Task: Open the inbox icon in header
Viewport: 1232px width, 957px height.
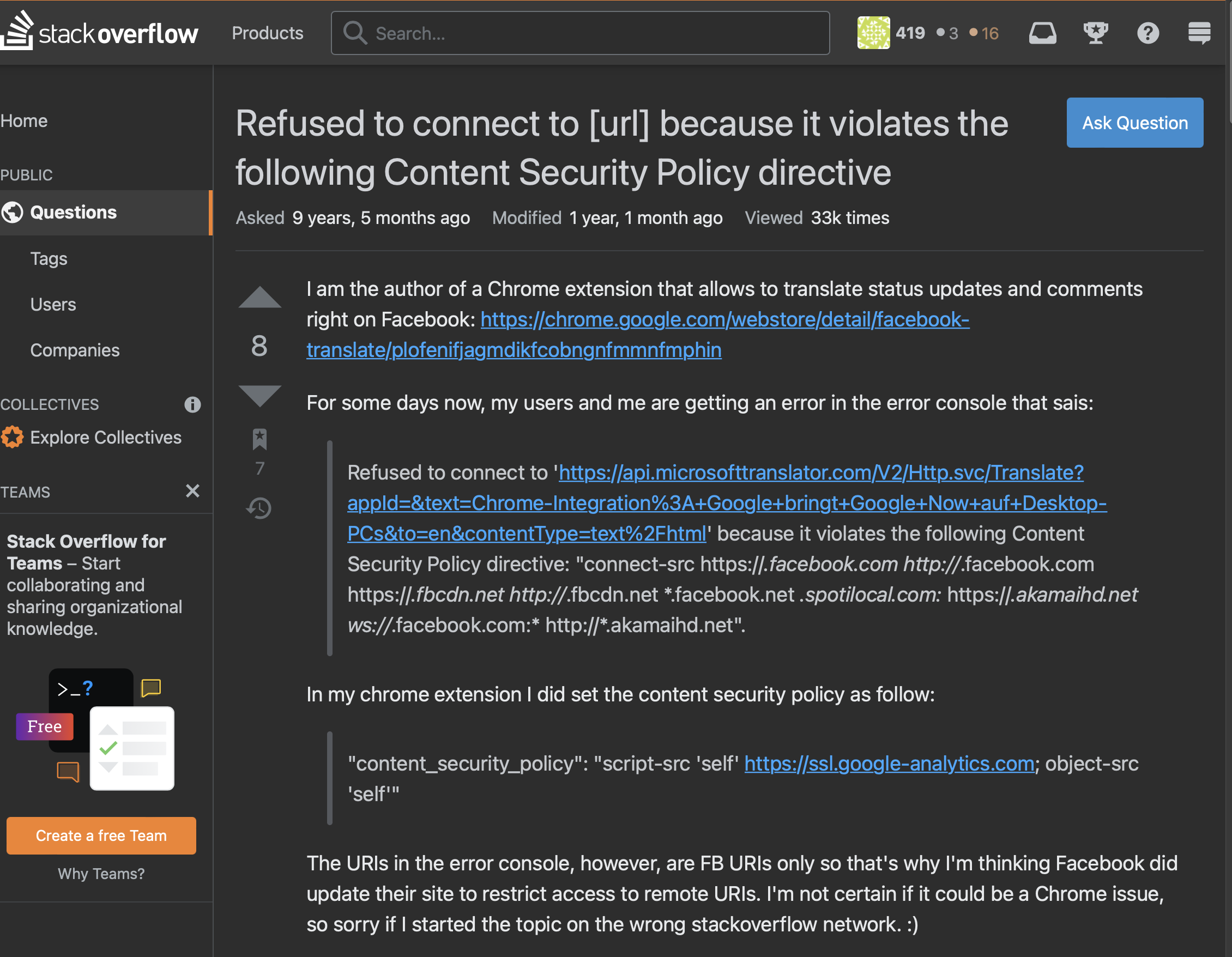Action: pyautogui.click(x=1042, y=33)
